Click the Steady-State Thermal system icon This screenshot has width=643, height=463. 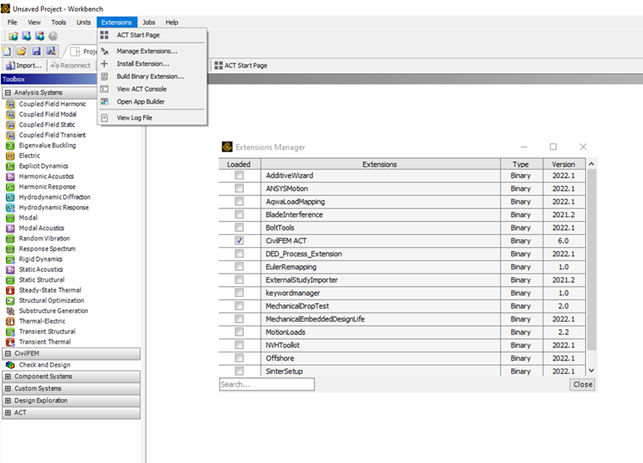pos(10,290)
